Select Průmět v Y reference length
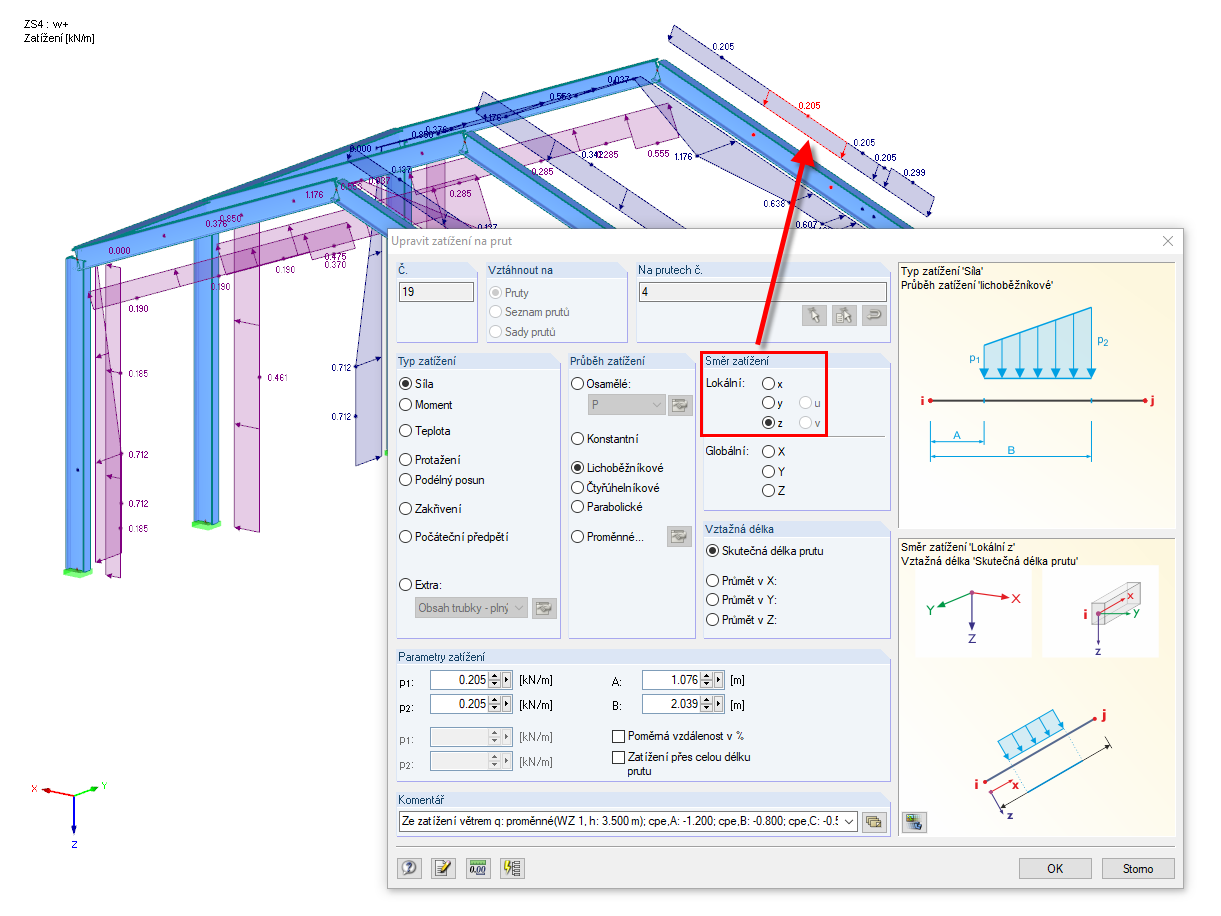 [712, 600]
